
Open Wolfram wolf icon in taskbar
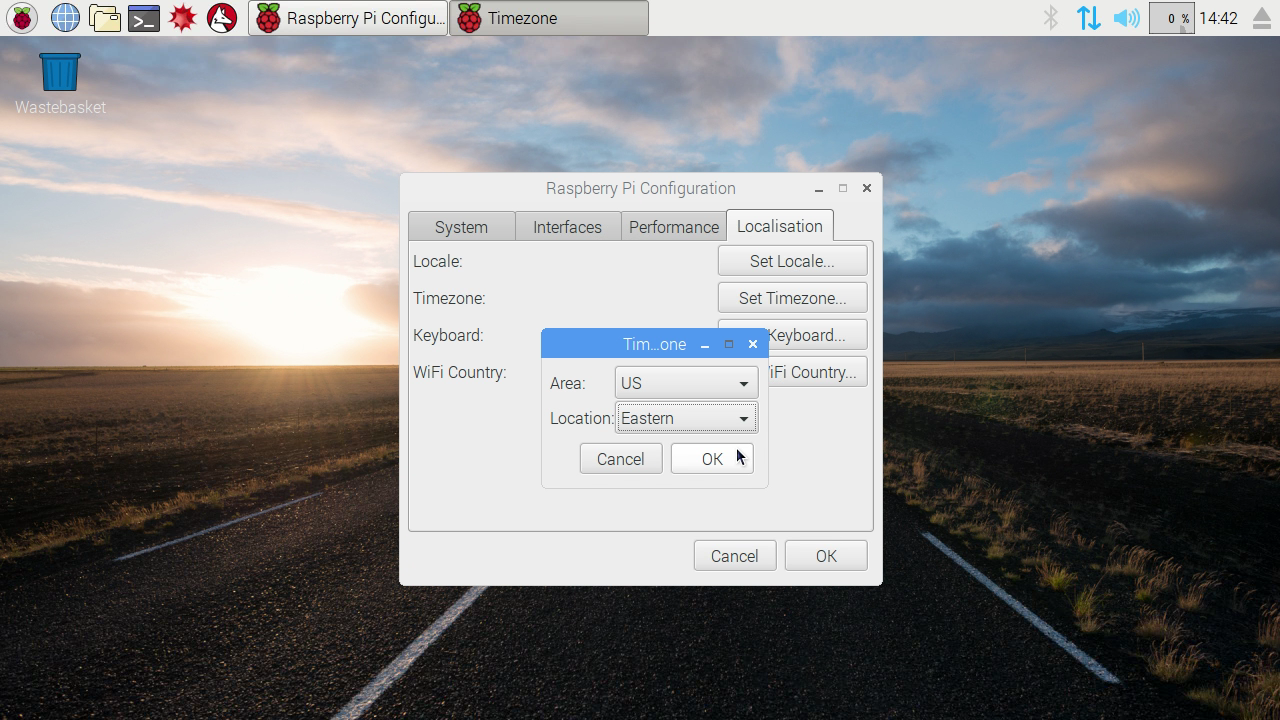point(222,18)
